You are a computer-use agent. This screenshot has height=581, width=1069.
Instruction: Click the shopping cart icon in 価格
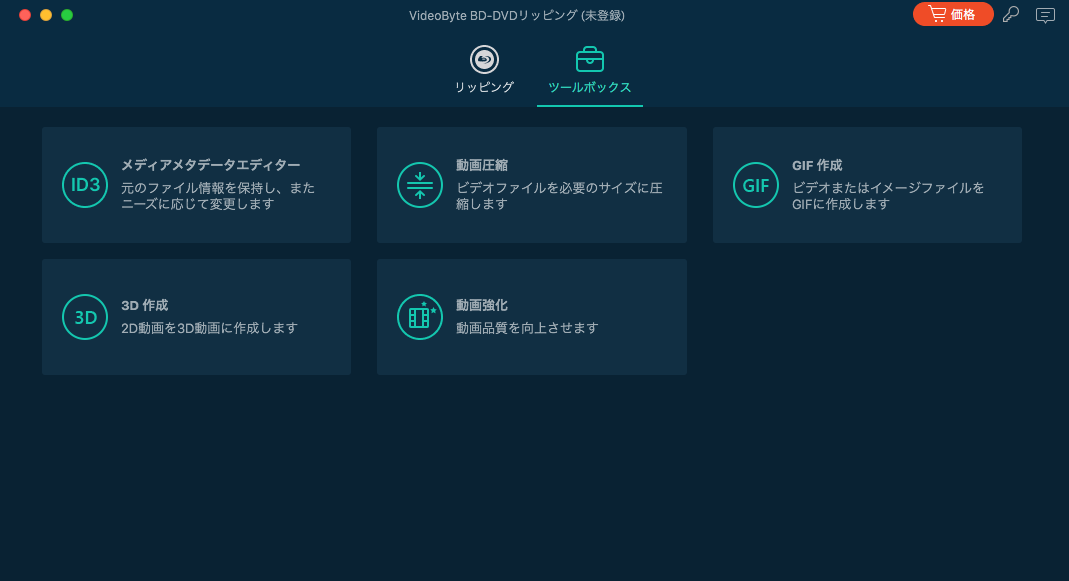coord(937,14)
